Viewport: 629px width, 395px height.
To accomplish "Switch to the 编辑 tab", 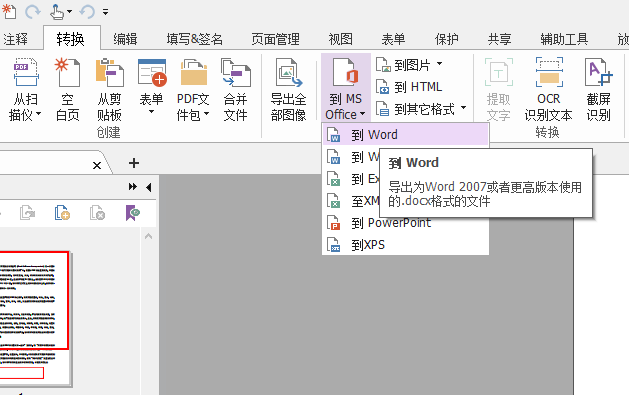I will tap(125, 39).
